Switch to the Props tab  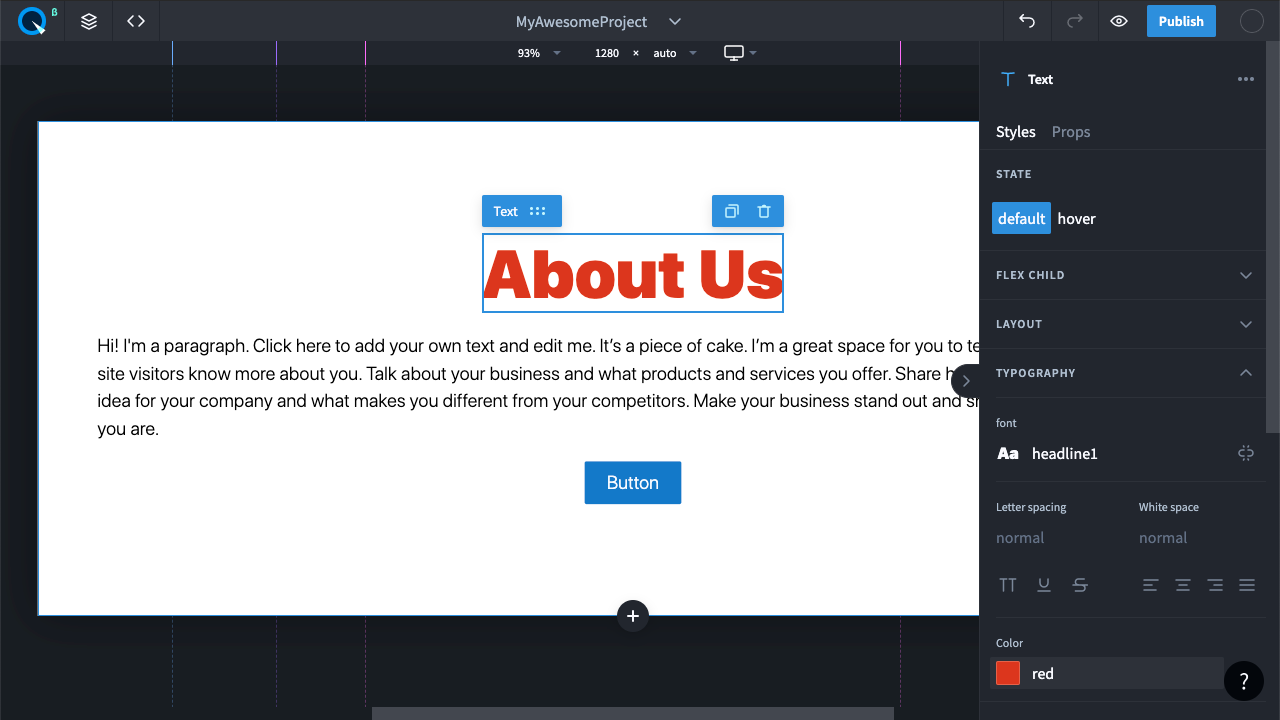pyautogui.click(x=1070, y=132)
